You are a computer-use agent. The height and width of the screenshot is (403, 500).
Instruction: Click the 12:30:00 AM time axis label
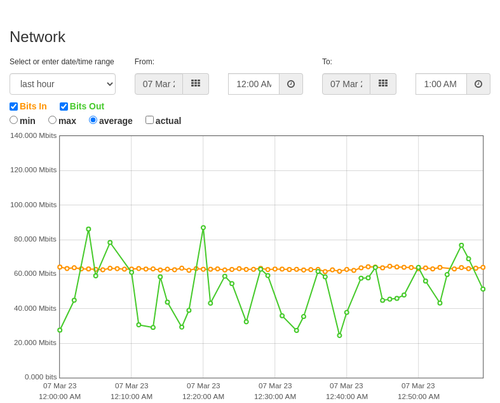pos(275,397)
